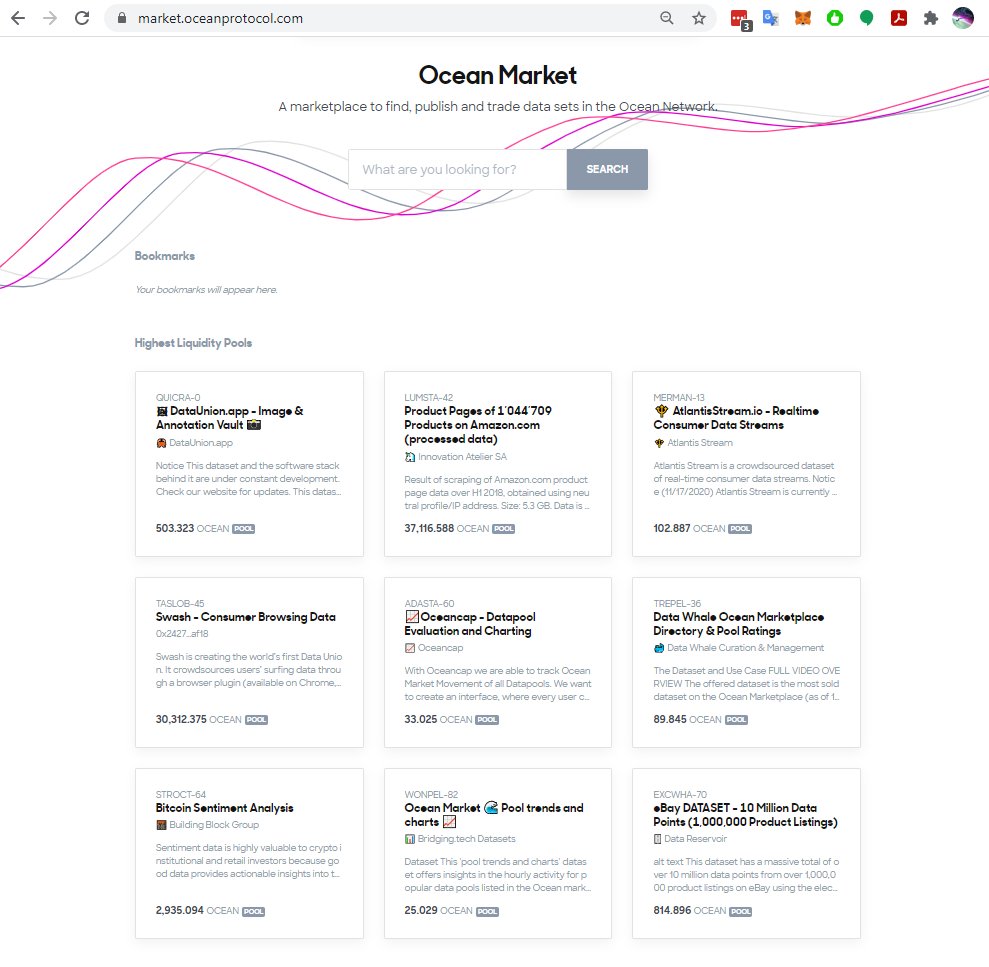Click the WONPEL-82 datatoken symbol

point(431,795)
